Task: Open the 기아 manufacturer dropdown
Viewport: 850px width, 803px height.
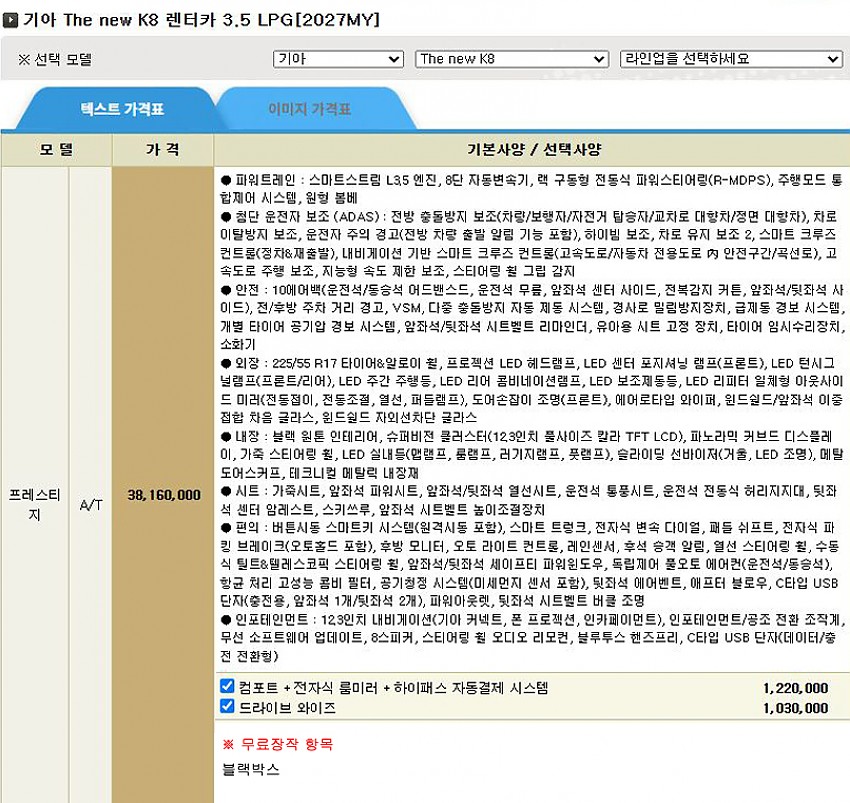Action: [338, 59]
